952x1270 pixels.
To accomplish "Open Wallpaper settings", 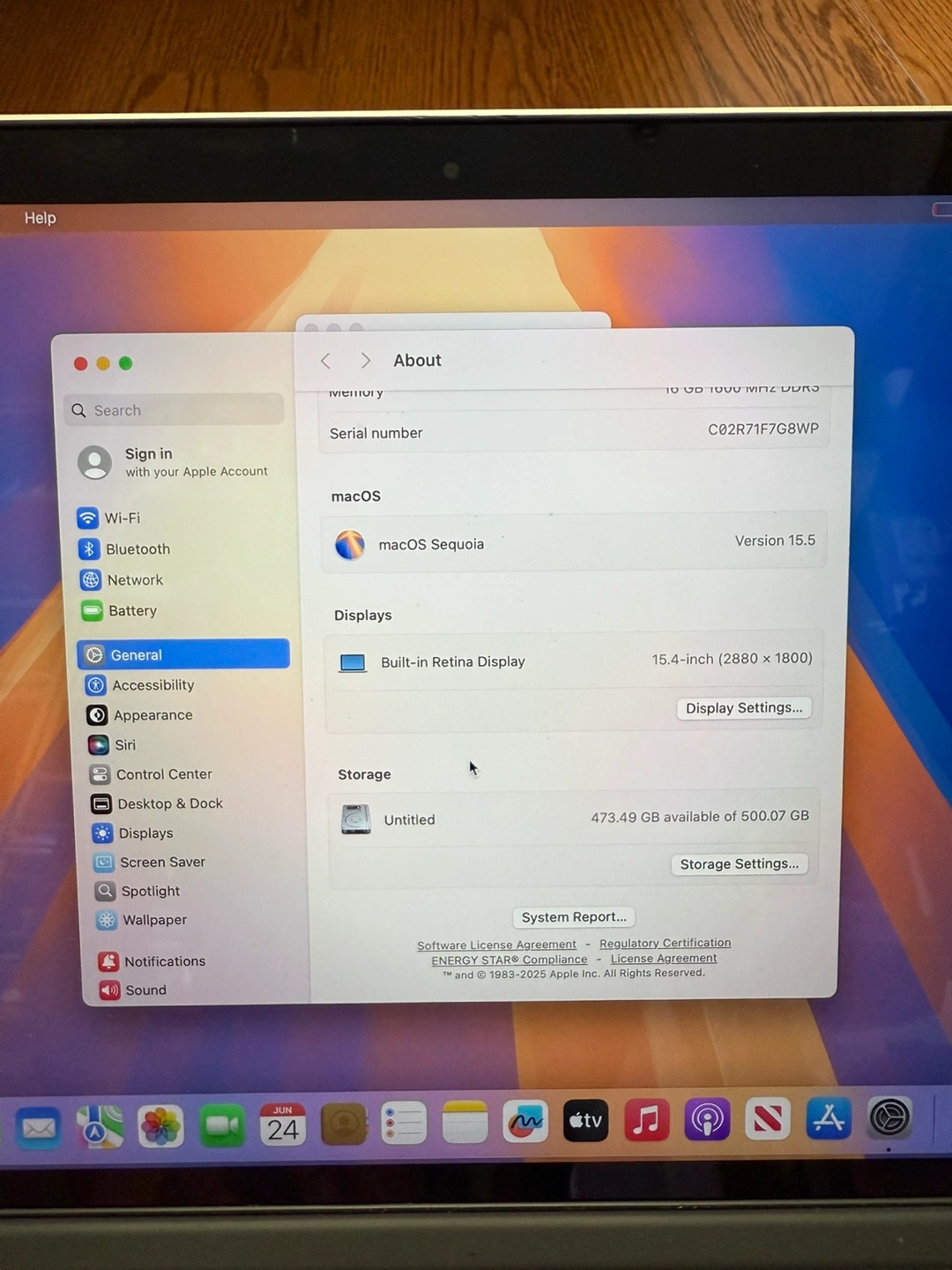I will [x=142, y=920].
